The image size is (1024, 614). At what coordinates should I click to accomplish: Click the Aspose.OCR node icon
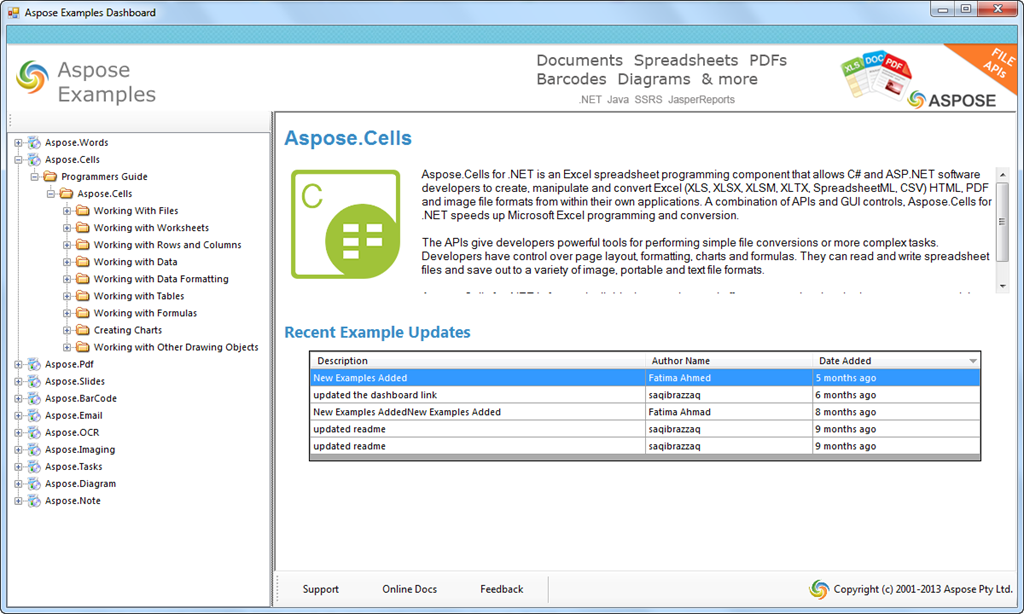point(34,432)
